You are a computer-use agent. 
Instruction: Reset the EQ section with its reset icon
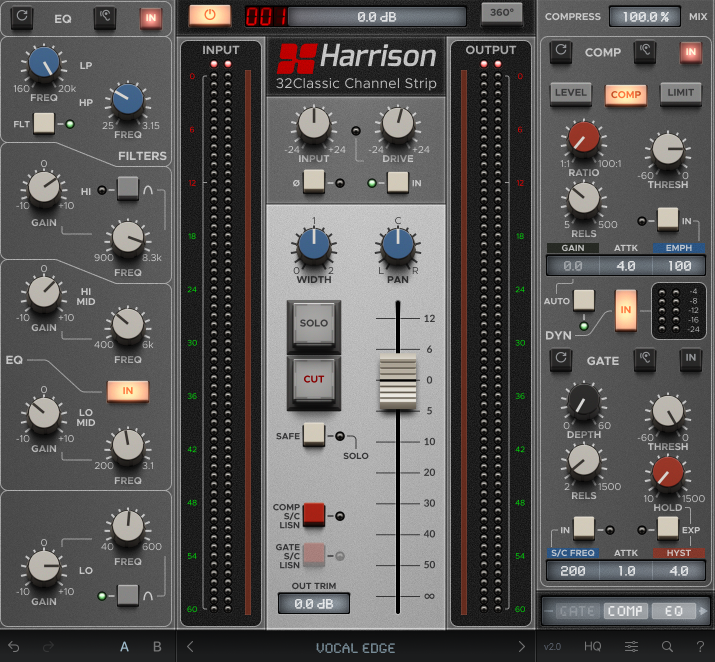pyautogui.click(x=21, y=17)
